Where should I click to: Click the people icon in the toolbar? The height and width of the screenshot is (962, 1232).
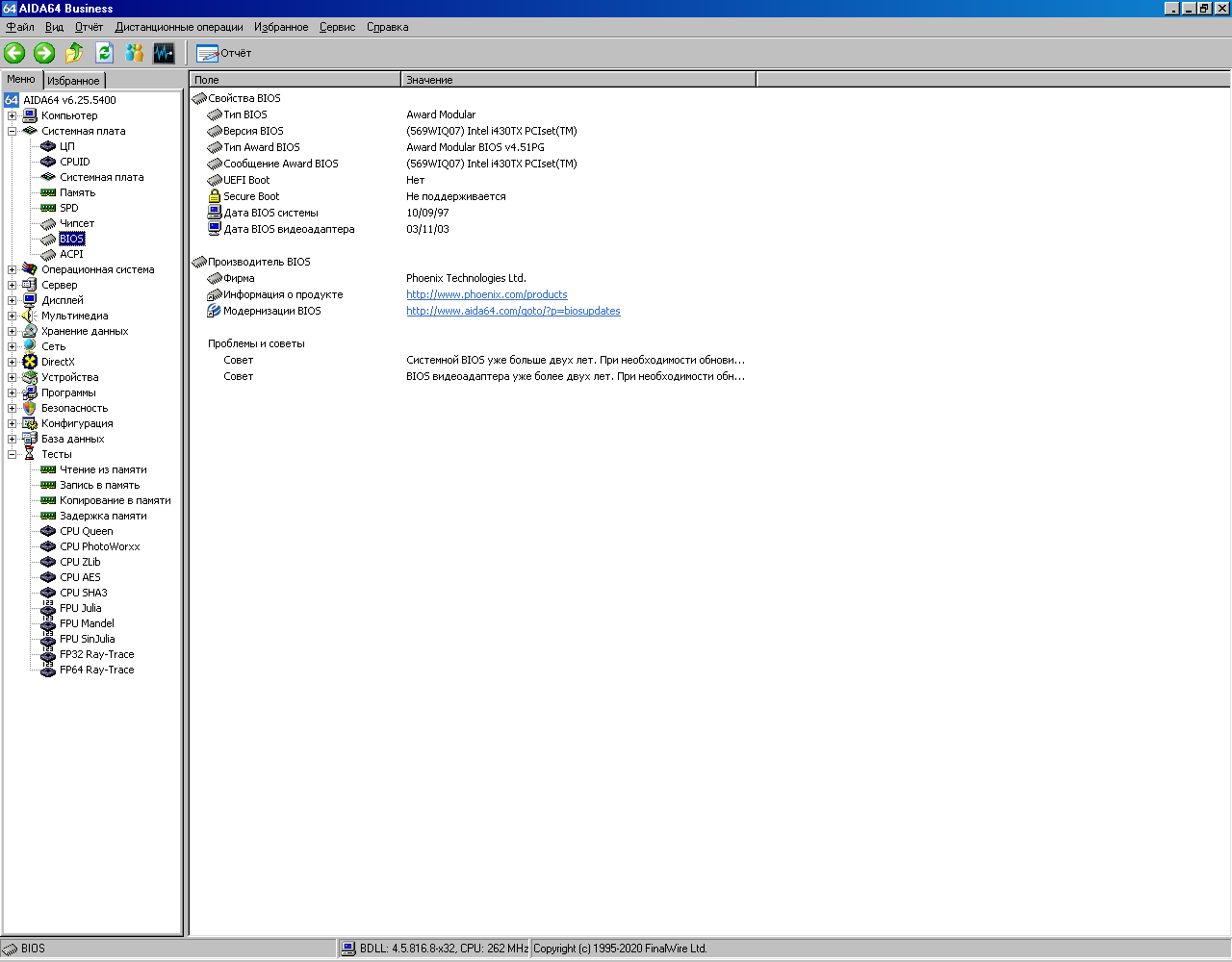click(x=134, y=53)
